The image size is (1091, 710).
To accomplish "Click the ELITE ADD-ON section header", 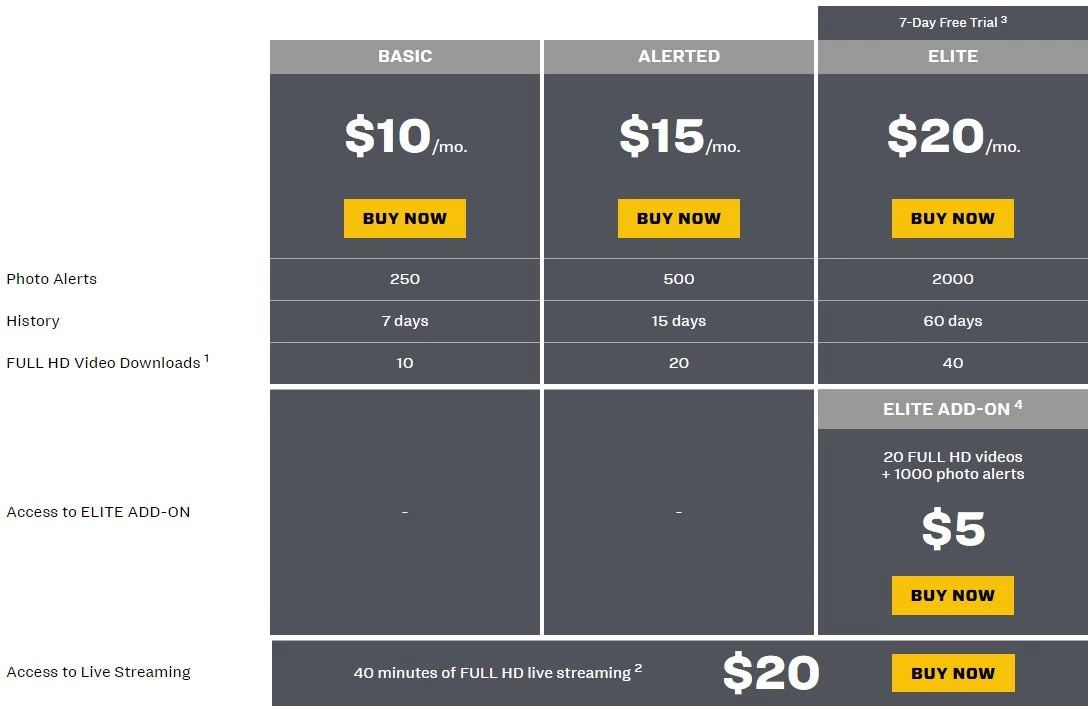I will pyautogui.click(x=952, y=408).
